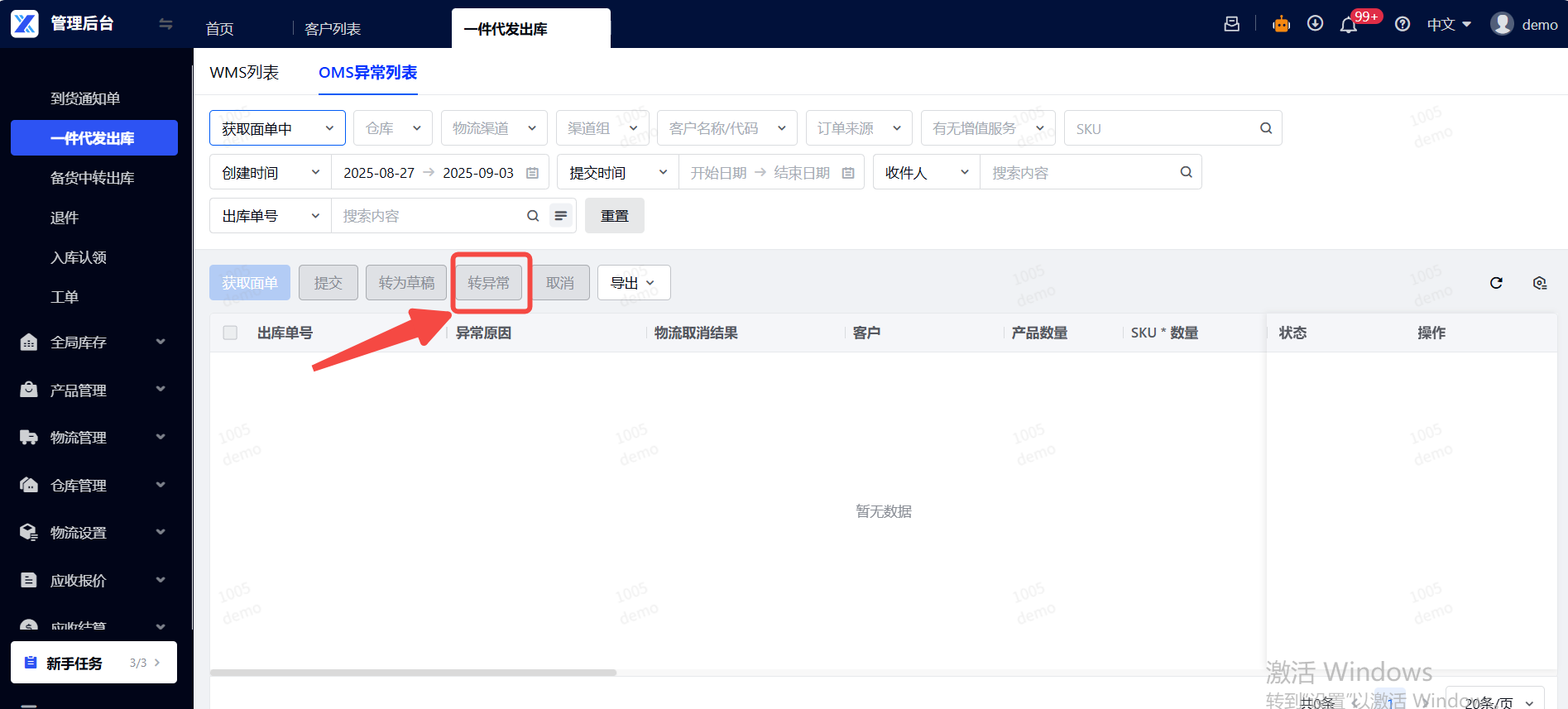Screen dimensions: 1568x709
Task: Click the creation date calendar icon
Action: [x=533, y=173]
